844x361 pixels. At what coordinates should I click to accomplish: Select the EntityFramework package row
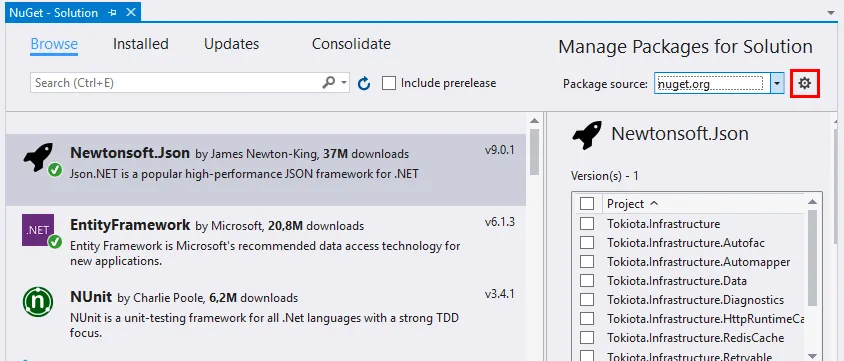265,242
